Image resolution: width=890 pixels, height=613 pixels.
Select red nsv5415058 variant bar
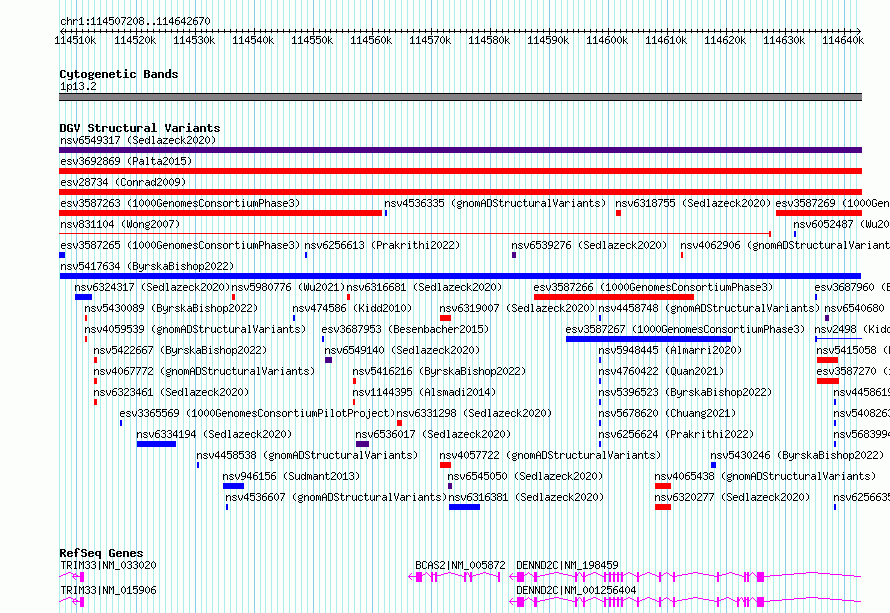[x=828, y=360]
